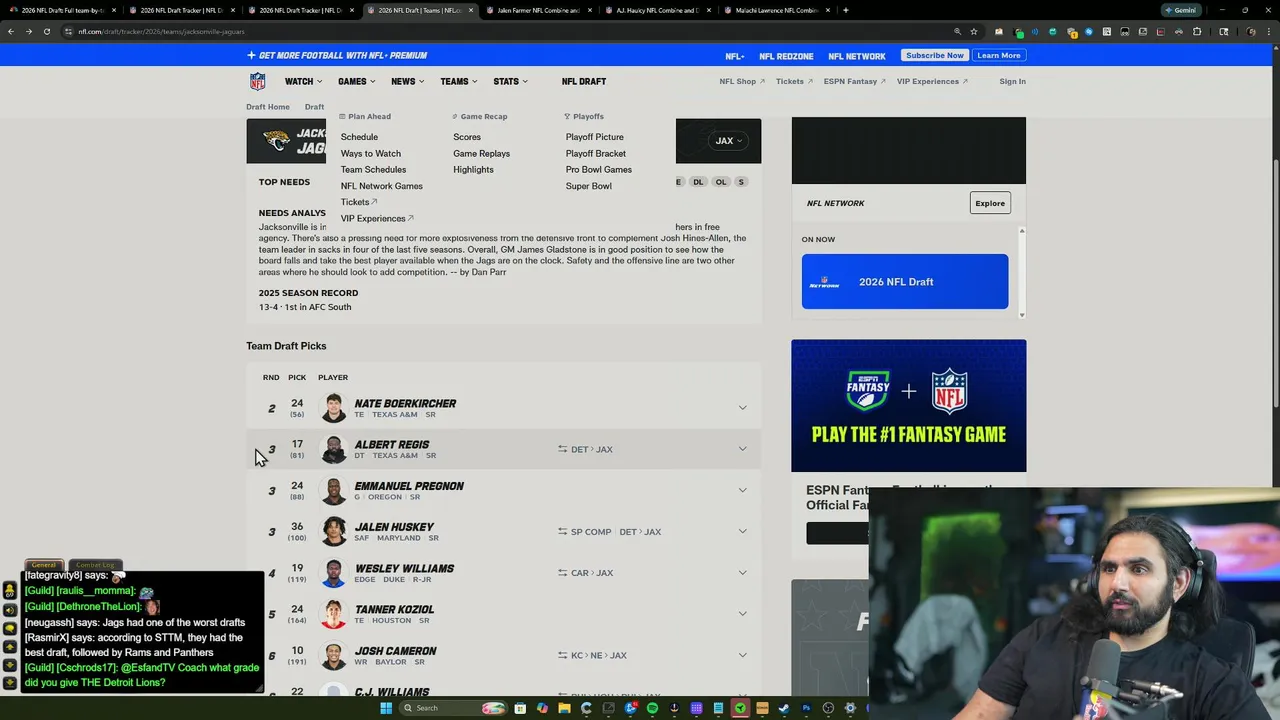Switch to the Malachi Lawrence NFL Combine tab
This screenshot has width=1280, height=720.
pyautogui.click(x=775, y=10)
